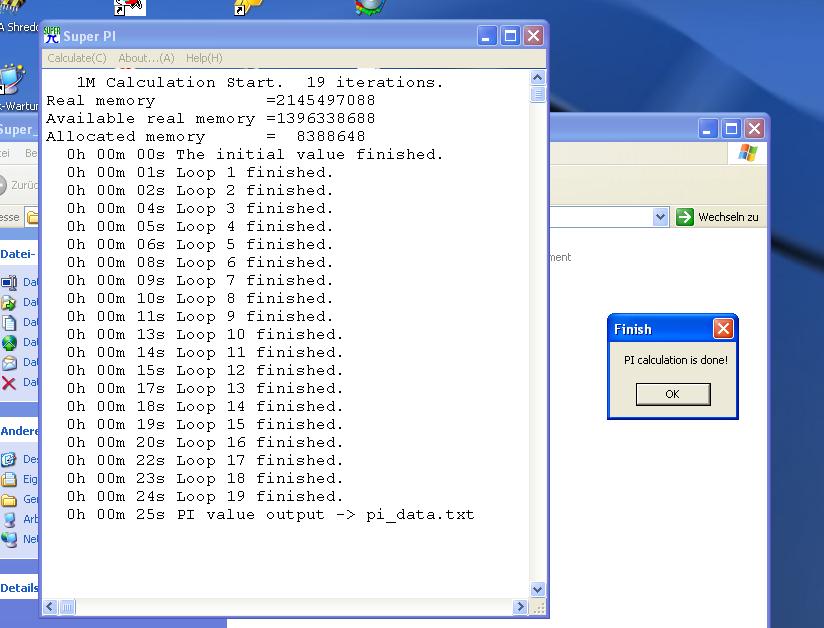
Task: Click the '1M Calculation Start. 19 iterations.' line
Action: [x=260, y=83]
